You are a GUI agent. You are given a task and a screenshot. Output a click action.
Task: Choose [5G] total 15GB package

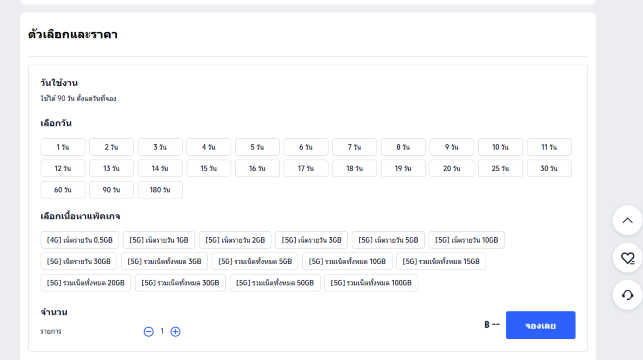[441, 261]
